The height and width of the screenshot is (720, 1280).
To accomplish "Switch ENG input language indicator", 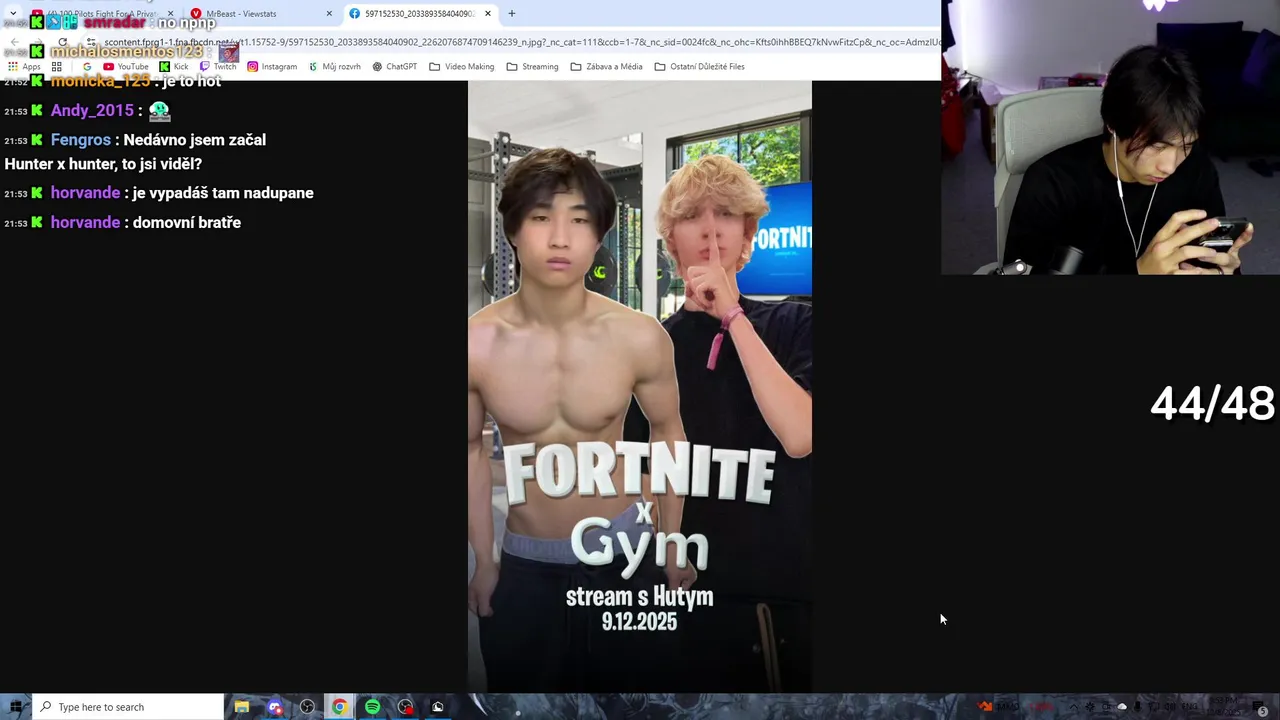I will click(1190, 707).
